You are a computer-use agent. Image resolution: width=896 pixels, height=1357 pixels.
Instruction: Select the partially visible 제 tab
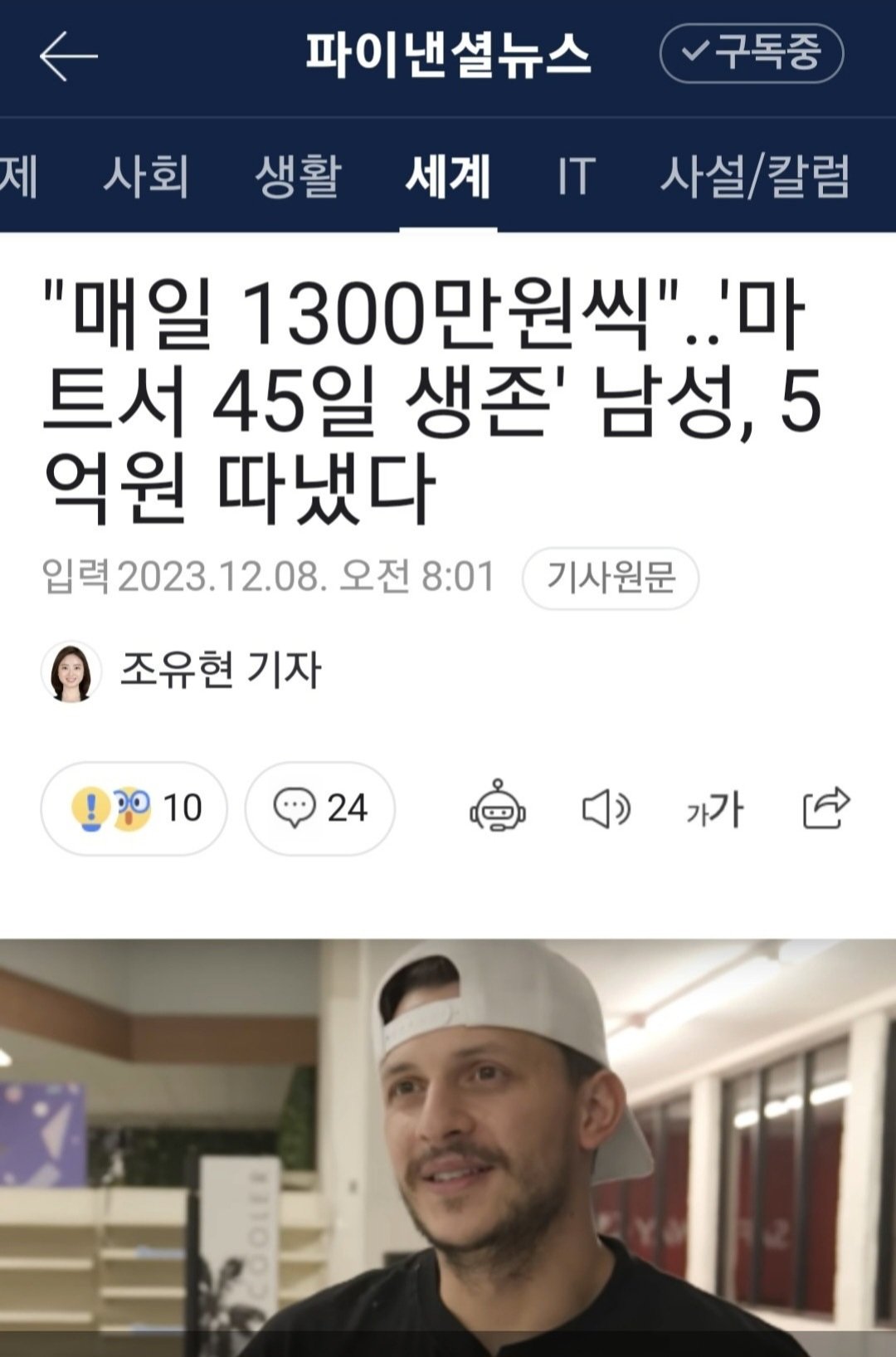click(x=18, y=176)
